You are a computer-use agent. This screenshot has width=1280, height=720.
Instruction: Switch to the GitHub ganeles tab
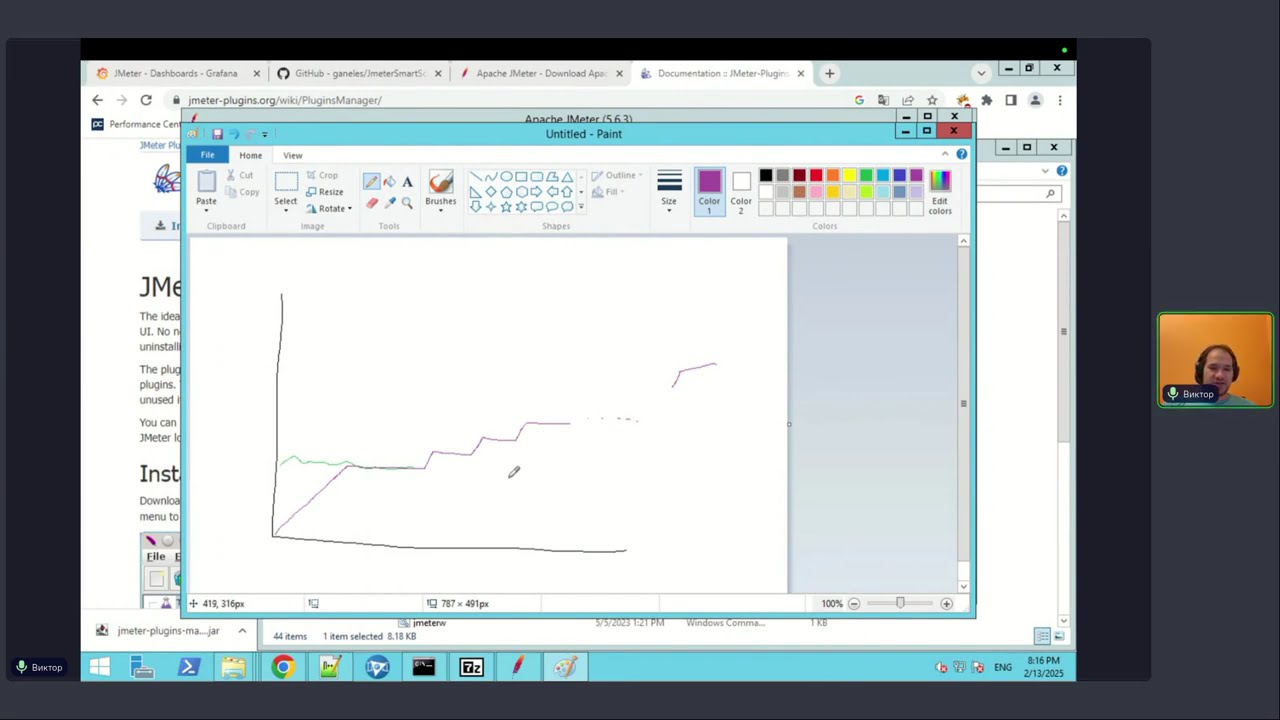[358, 73]
